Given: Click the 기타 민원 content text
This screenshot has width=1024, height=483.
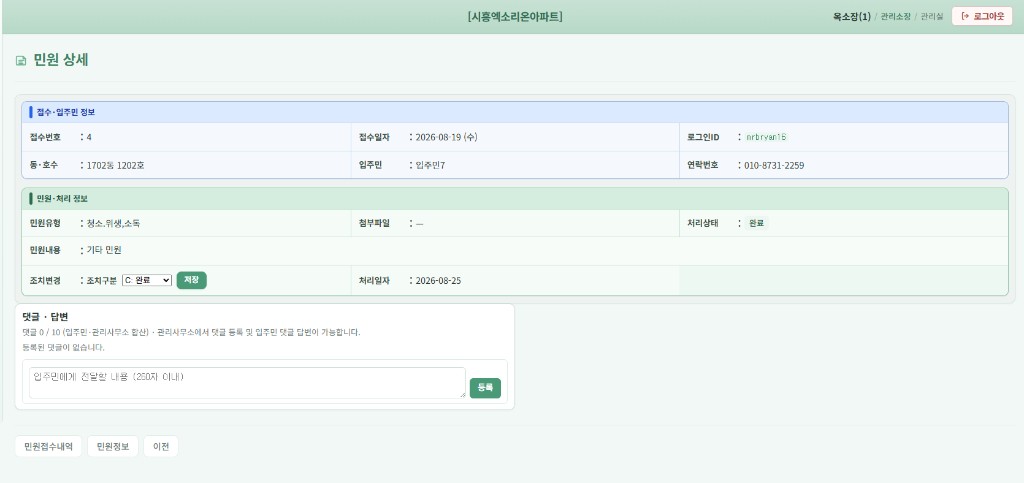Looking at the screenshot, I should [x=104, y=250].
